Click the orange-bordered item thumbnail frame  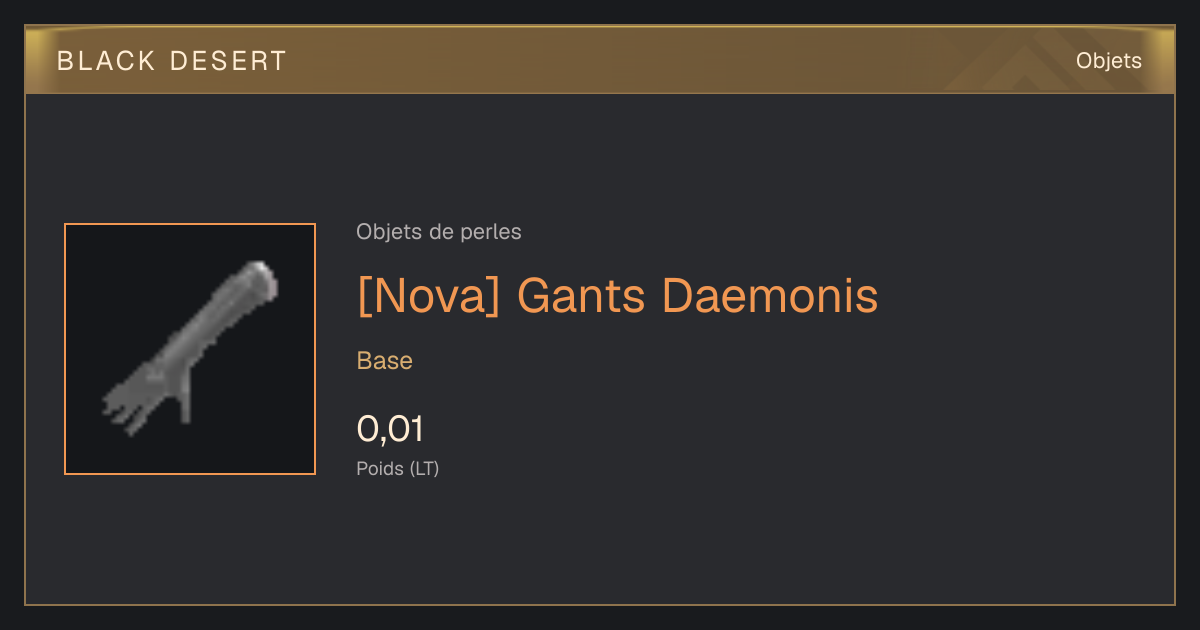[190, 349]
